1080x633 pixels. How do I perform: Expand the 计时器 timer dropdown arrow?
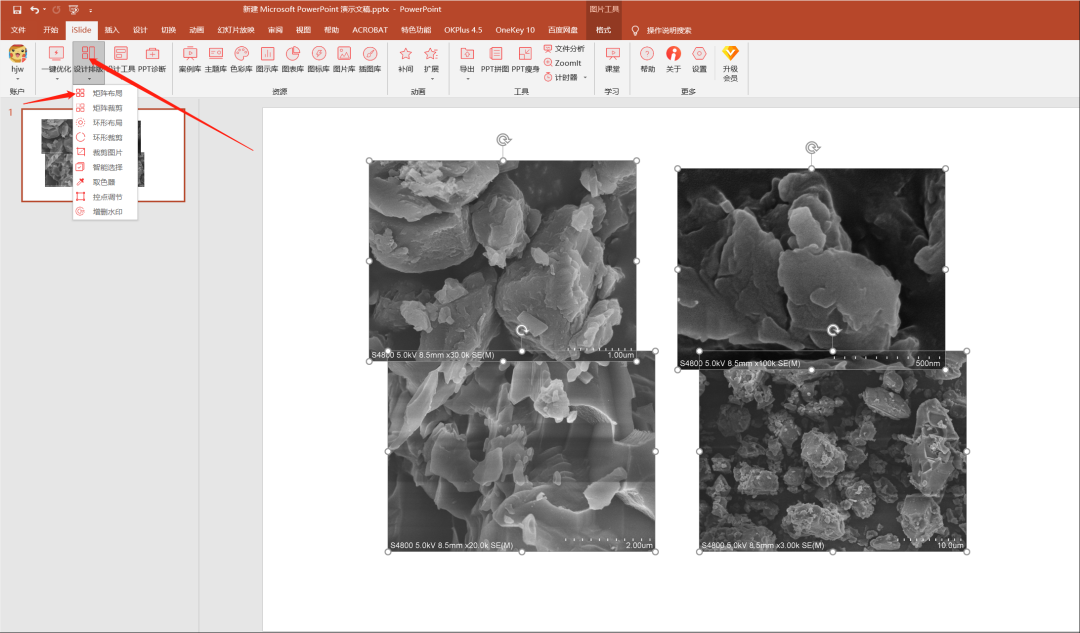(585, 77)
